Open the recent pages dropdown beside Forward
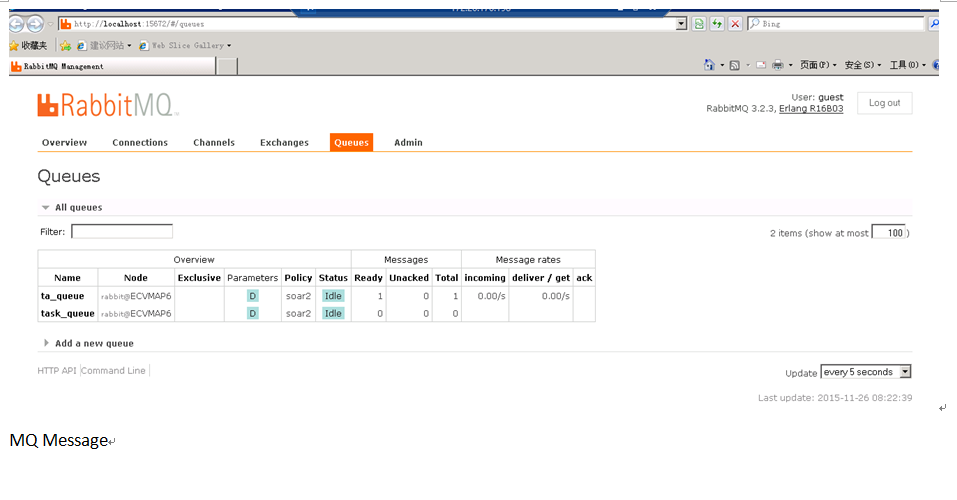 point(51,24)
